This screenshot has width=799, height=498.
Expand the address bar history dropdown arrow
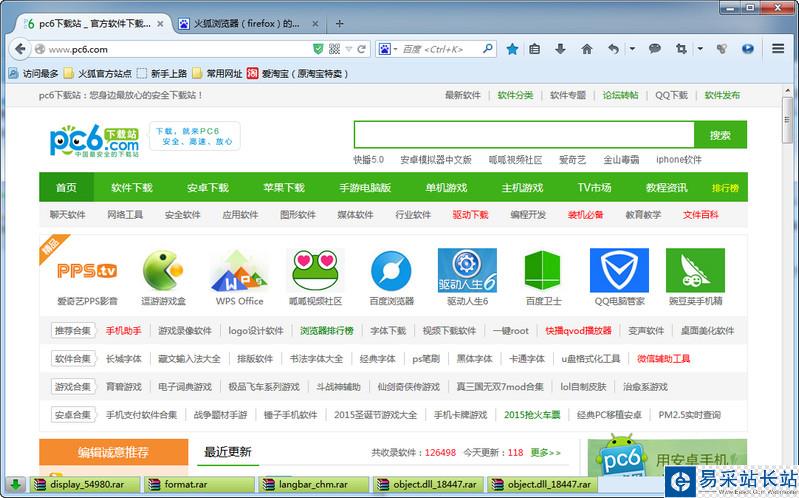click(349, 49)
